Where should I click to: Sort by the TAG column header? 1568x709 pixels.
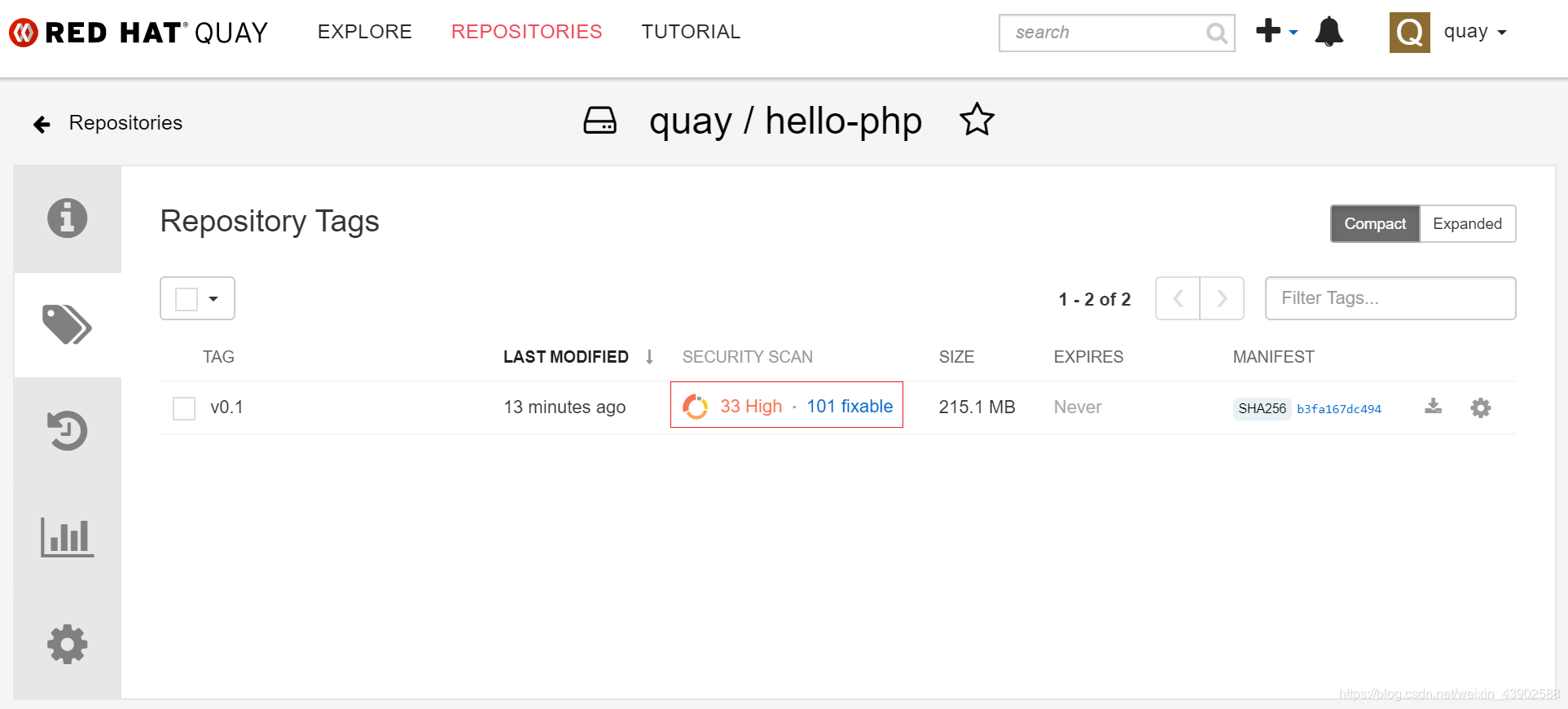[x=218, y=357]
